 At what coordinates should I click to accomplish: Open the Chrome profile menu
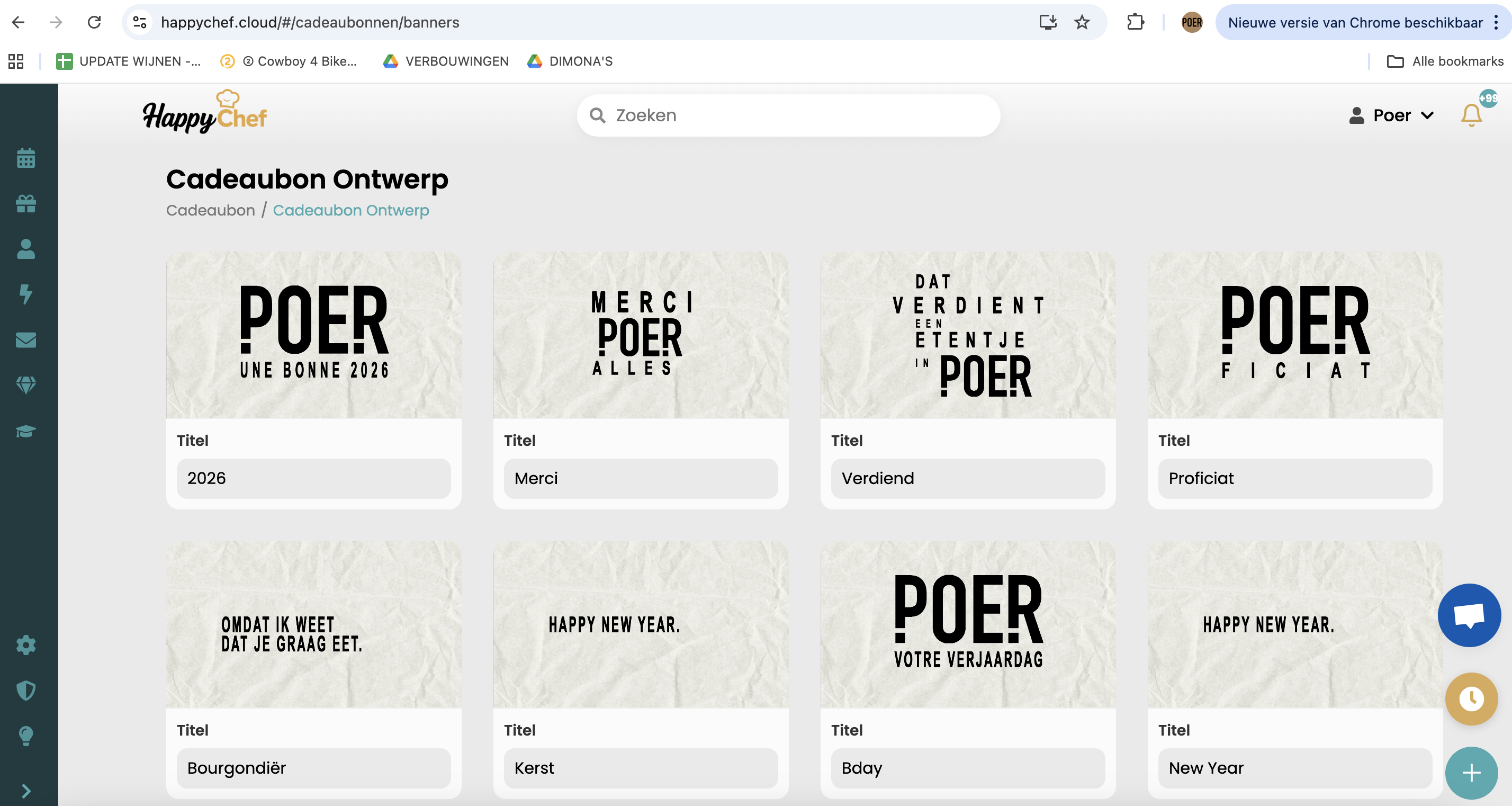point(1192,22)
